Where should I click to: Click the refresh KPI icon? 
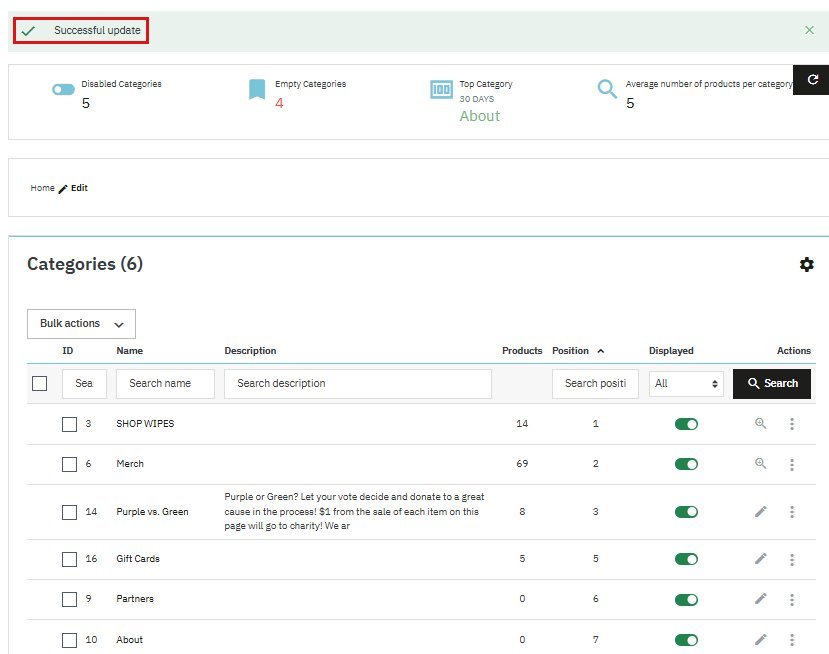811,80
